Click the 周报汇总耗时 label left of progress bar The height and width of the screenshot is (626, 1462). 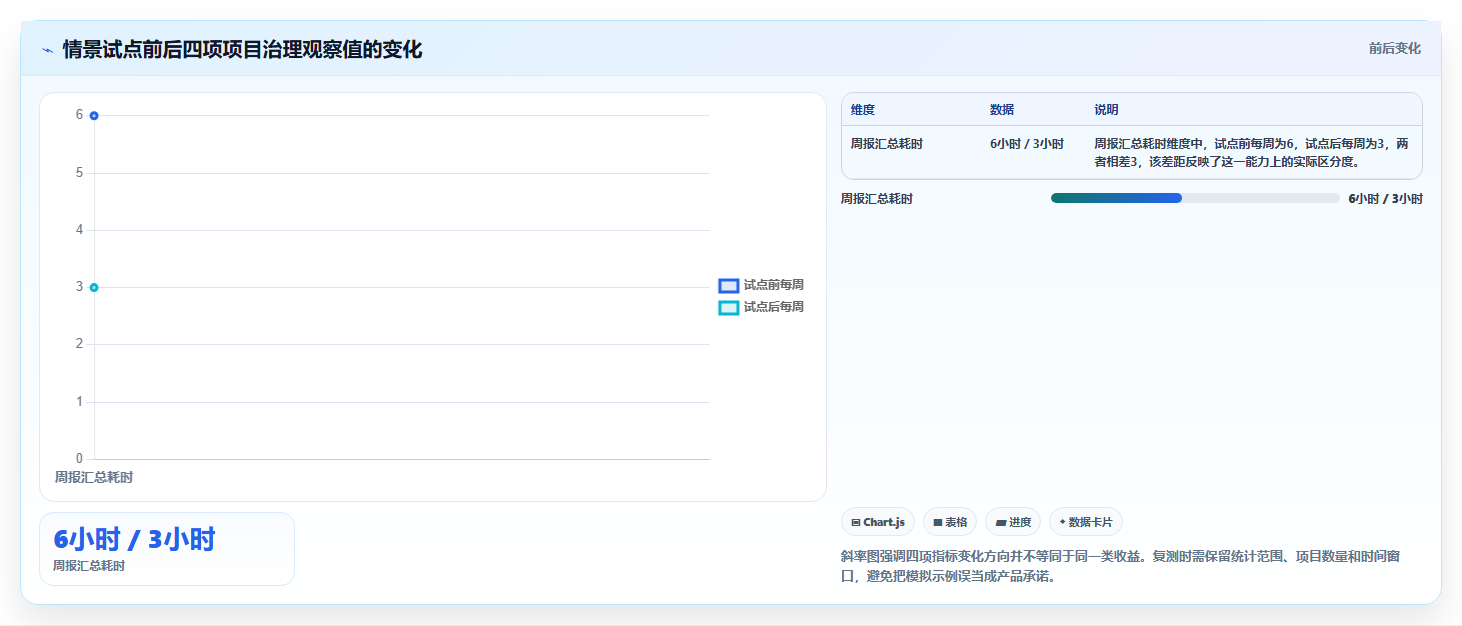877,199
